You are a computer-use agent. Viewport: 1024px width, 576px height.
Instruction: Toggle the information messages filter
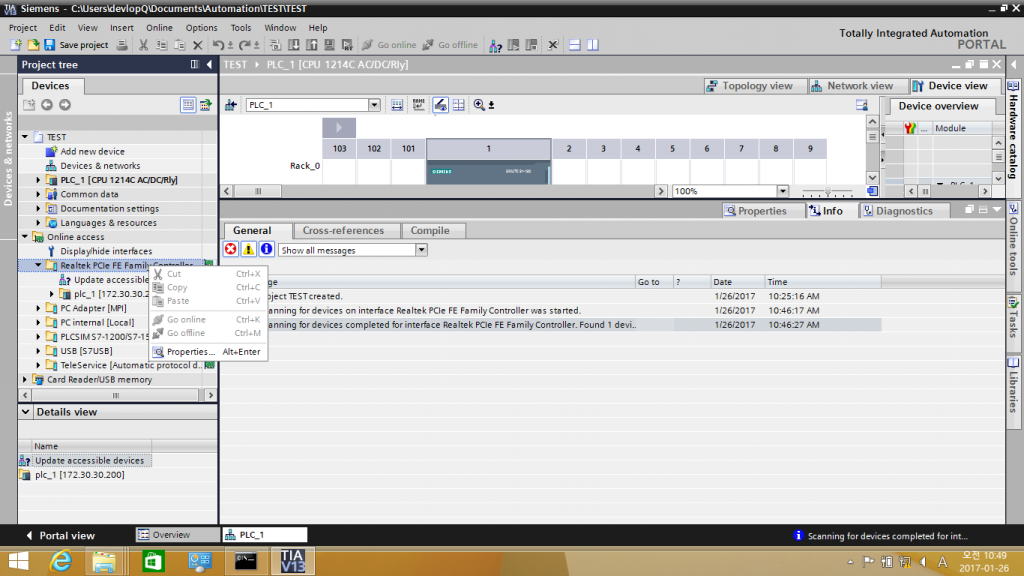click(266, 249)
